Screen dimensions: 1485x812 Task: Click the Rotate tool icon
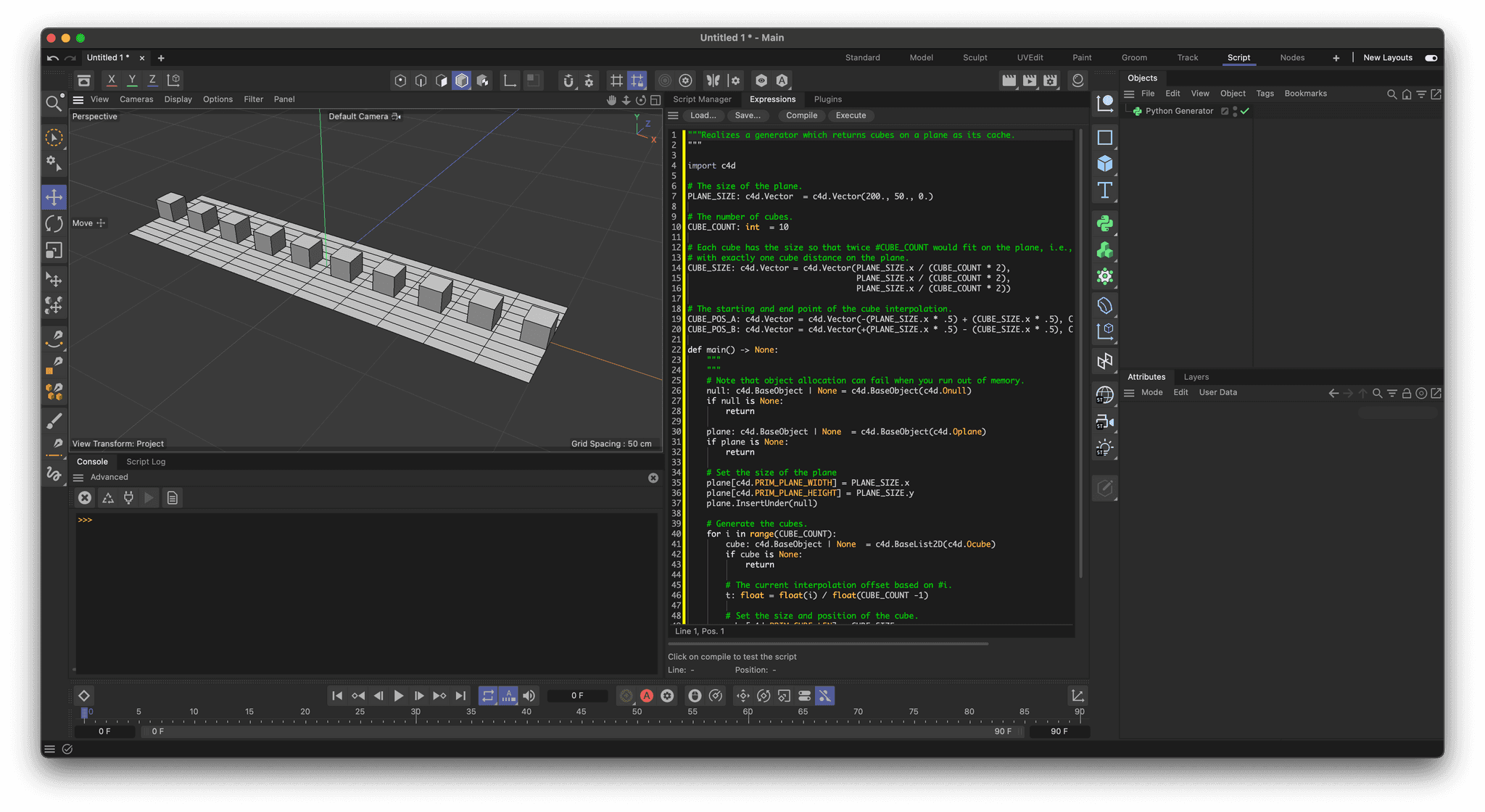click(x=56, y=222)
